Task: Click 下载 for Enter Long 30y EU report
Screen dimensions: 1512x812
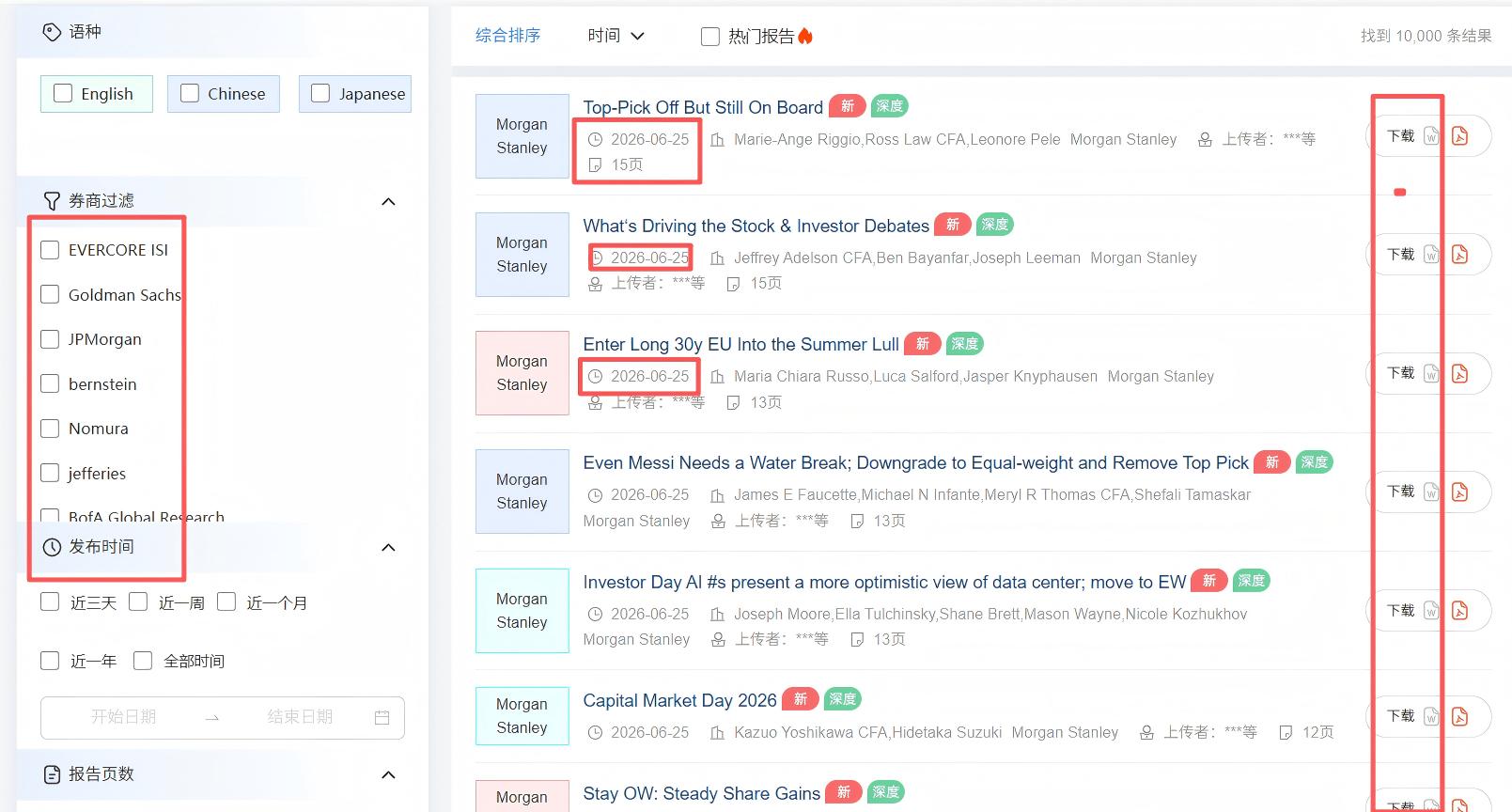Action: [1400, 373]
